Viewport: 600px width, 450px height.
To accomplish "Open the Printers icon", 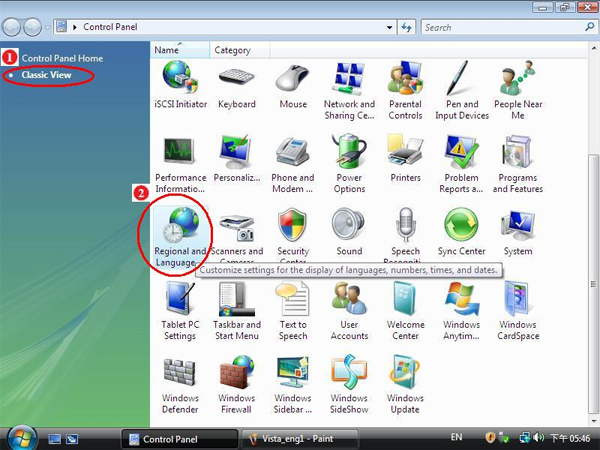I will point(405,152).
